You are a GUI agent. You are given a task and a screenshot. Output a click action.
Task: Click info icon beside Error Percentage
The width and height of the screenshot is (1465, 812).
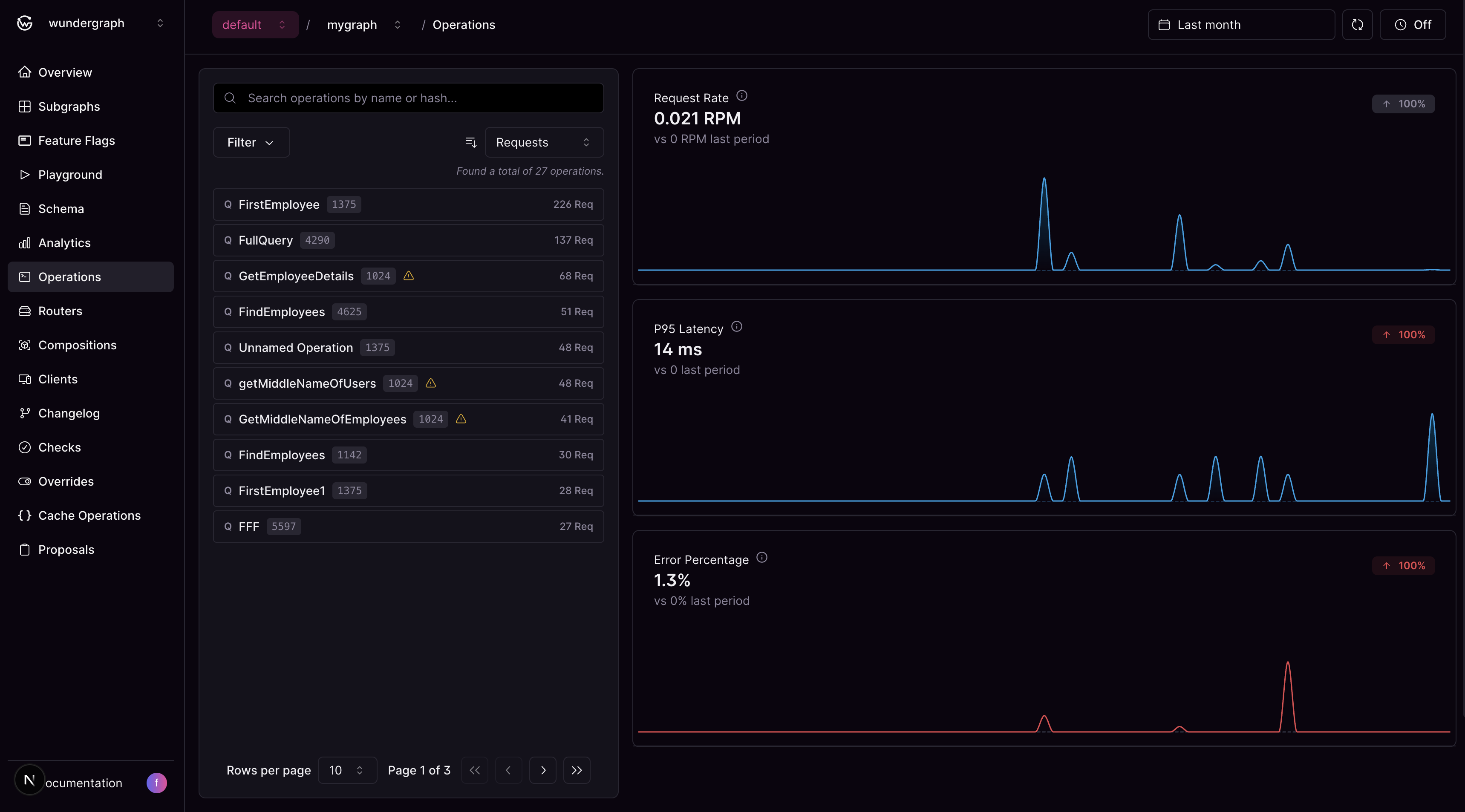pyautogui.click(x=762, y=558)
